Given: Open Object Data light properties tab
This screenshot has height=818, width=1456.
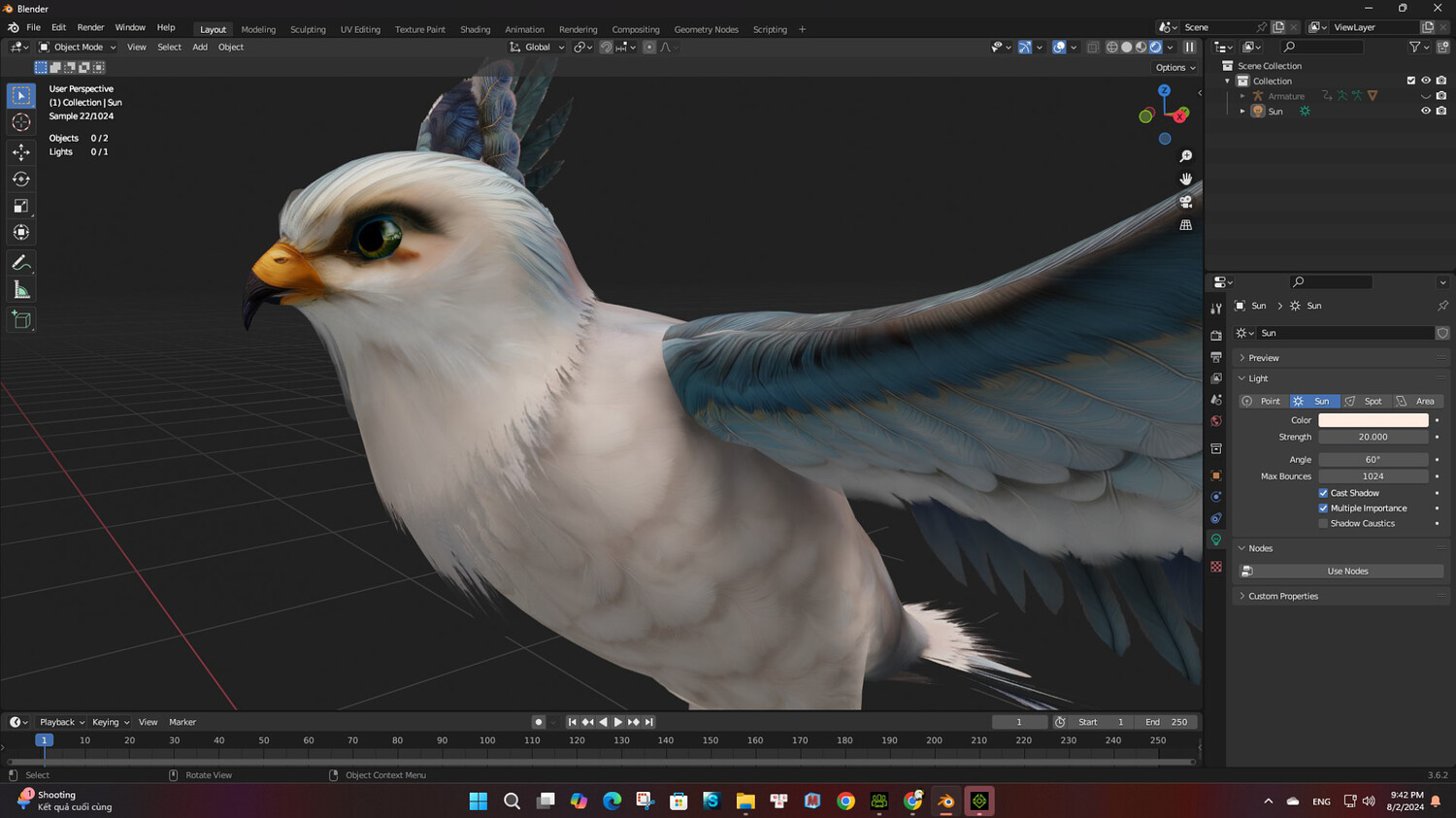Looking at the screenshot, I should tap(1216, 540).
